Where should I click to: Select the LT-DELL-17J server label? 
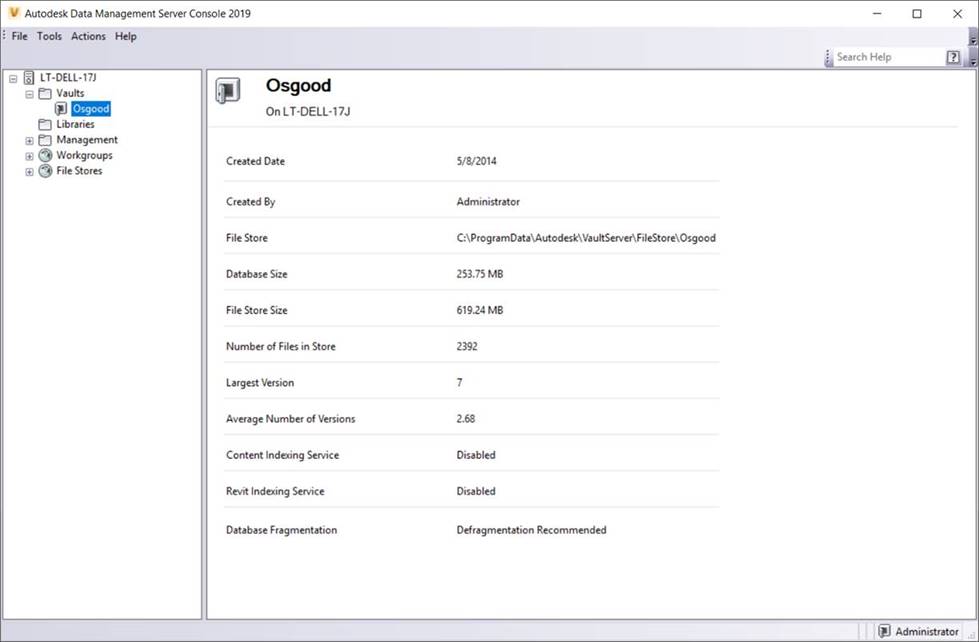[68, 77]
